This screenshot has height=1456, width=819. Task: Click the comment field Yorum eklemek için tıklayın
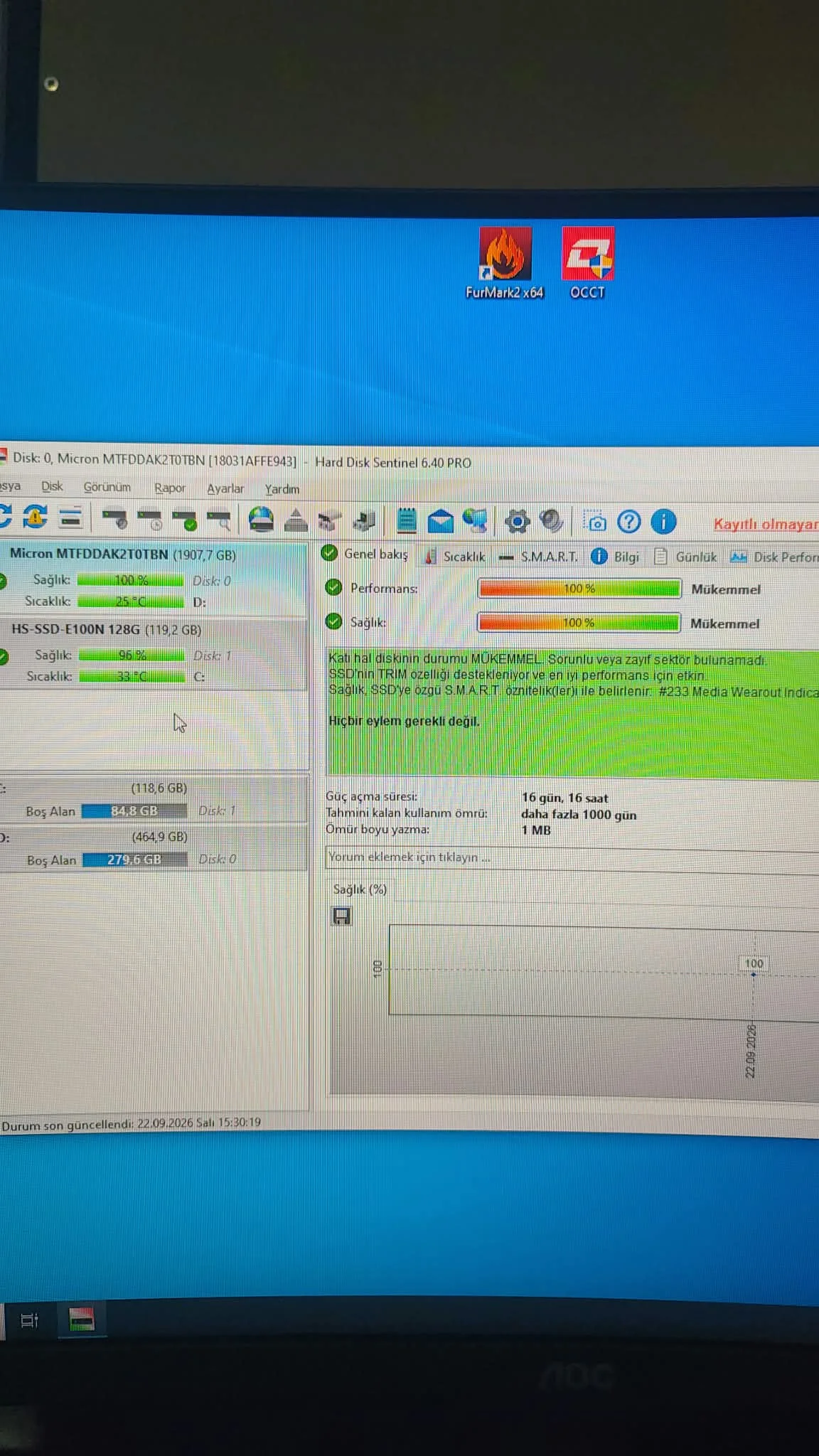click(572, 857)
